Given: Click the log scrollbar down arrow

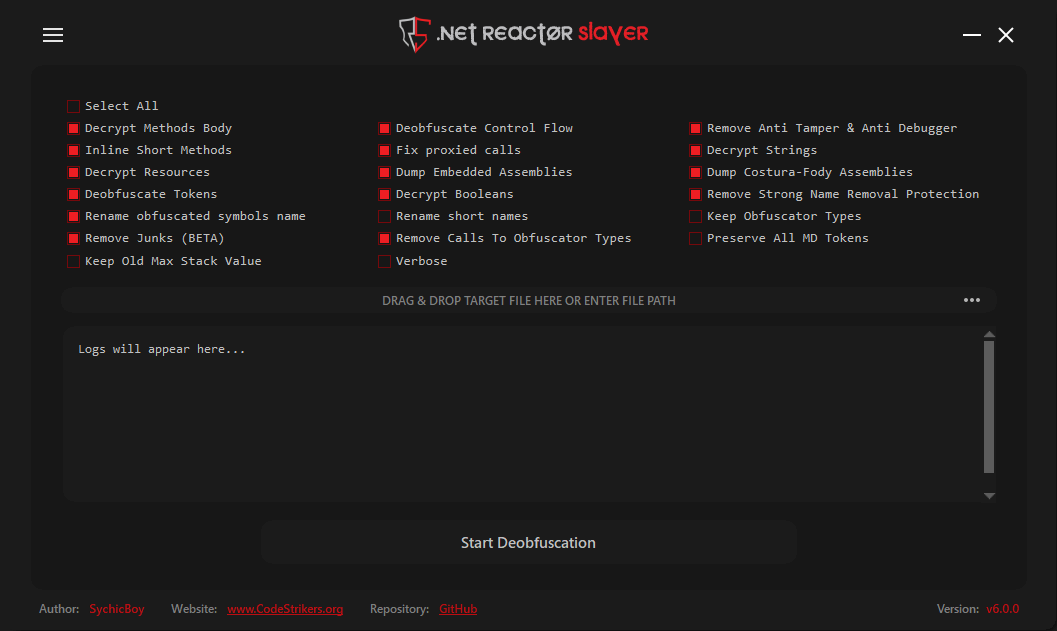Looking at the screenshot, I should [989, 495].
